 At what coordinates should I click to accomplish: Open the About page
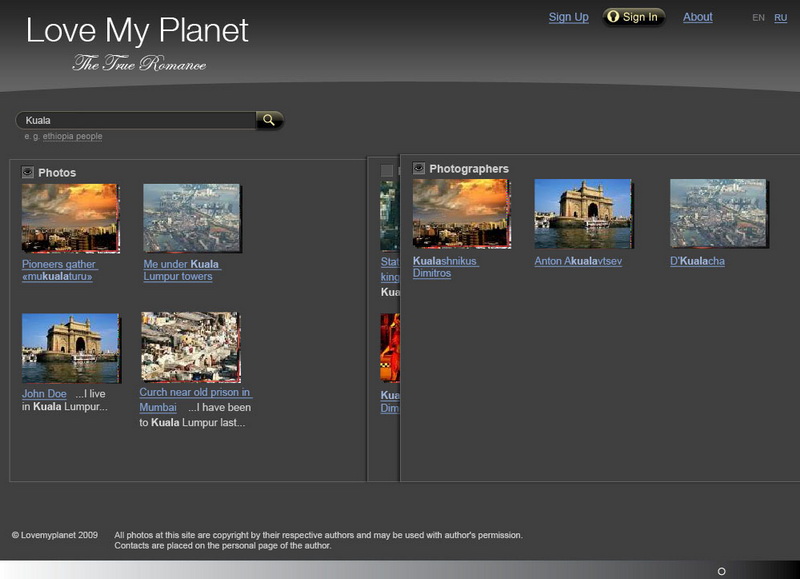pyautogui.click(x=696, y=16)
